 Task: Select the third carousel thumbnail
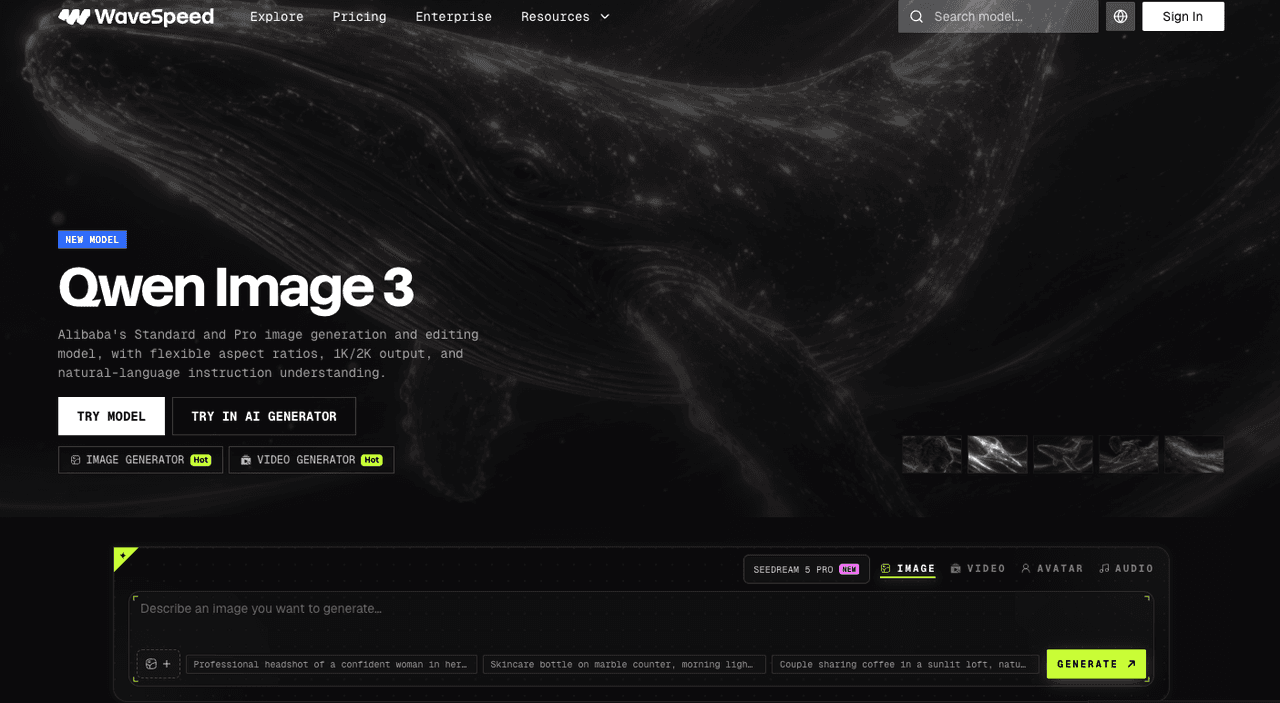pyautogui.click(x=1063, y=454)
